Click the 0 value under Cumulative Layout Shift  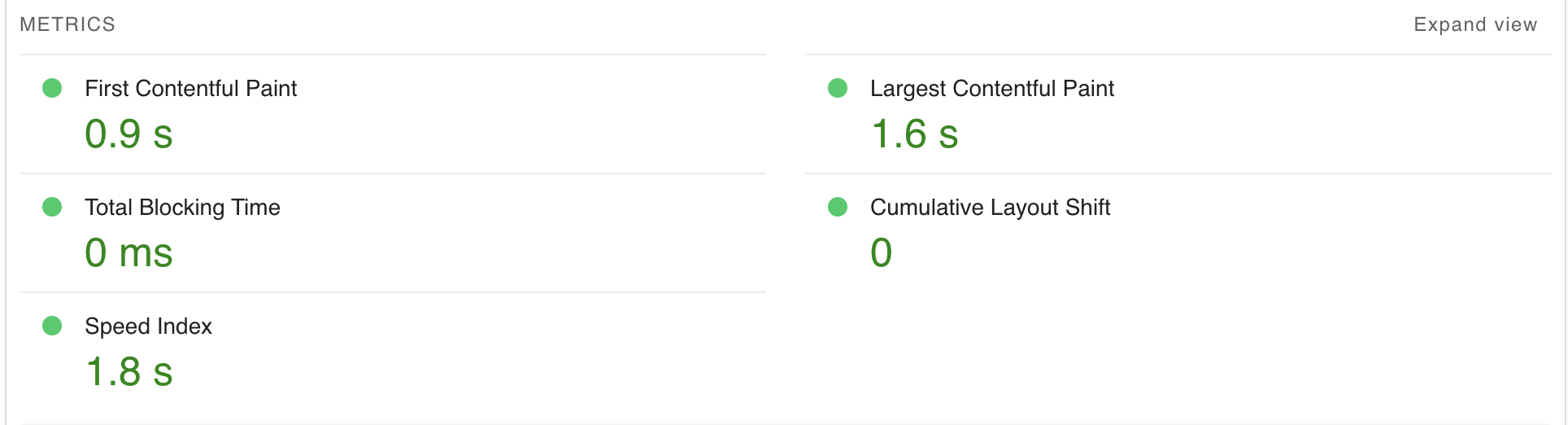pos(882,252)
